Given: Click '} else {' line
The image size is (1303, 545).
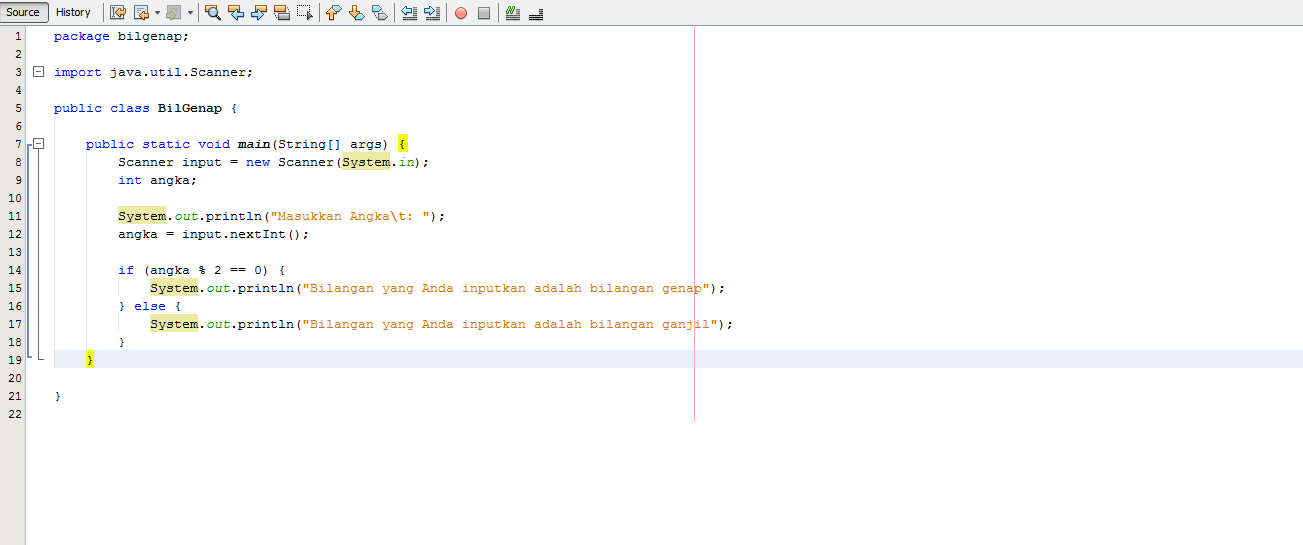Looking at the screenshot, I should click(150, 306).
